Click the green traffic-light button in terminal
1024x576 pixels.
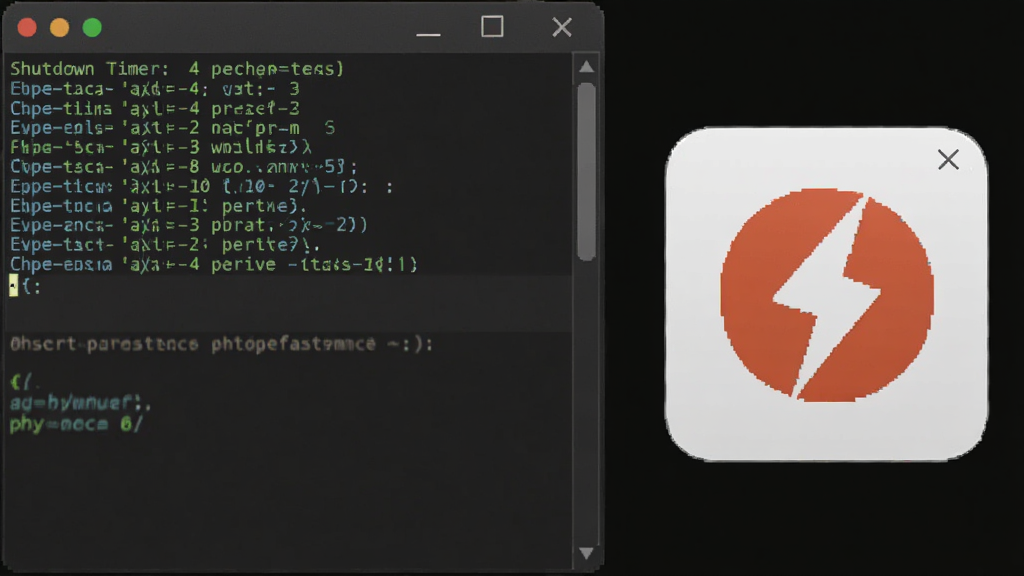point(92,27)
